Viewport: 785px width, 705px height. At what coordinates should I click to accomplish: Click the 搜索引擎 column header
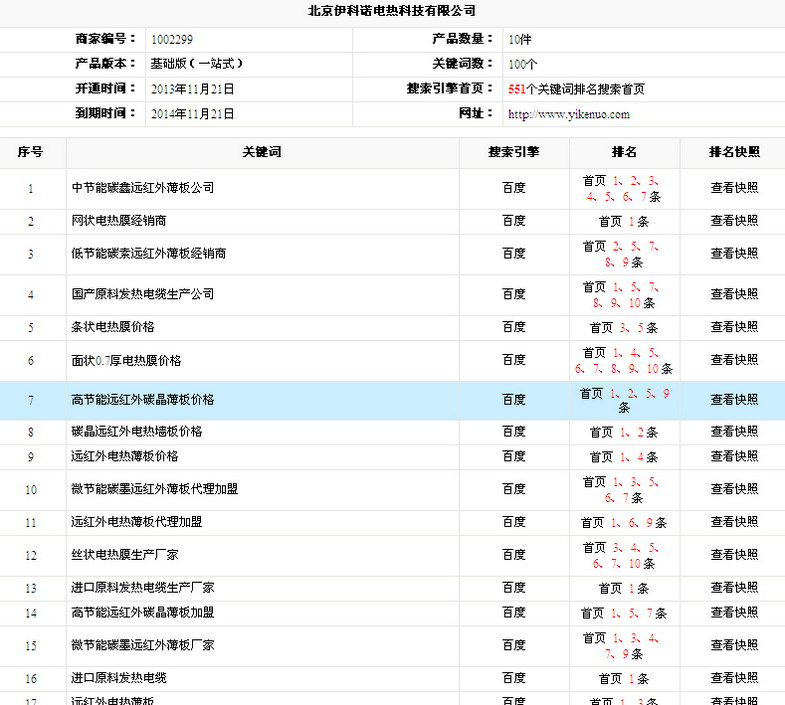pos(514,152)
